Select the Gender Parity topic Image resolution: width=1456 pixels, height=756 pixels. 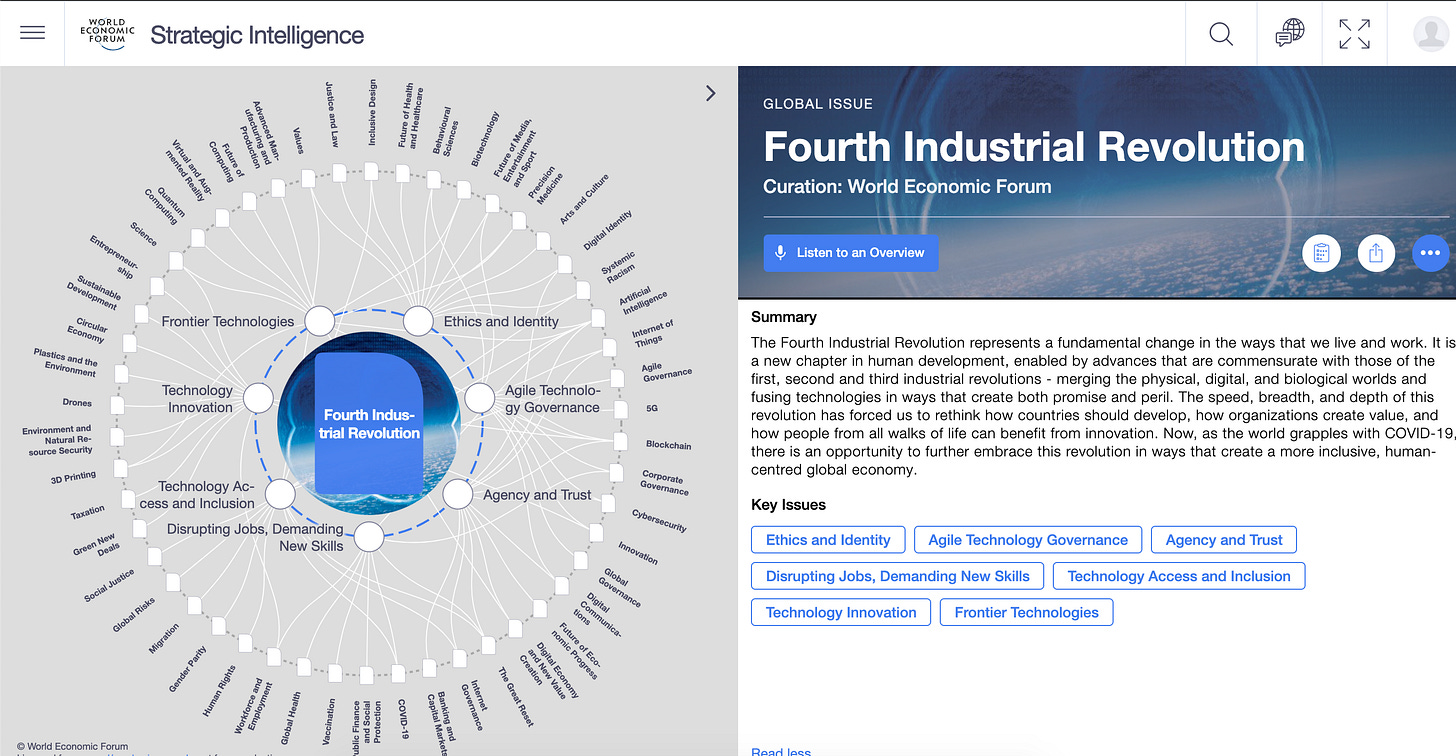pyautogui.click(x=188, y=669)
